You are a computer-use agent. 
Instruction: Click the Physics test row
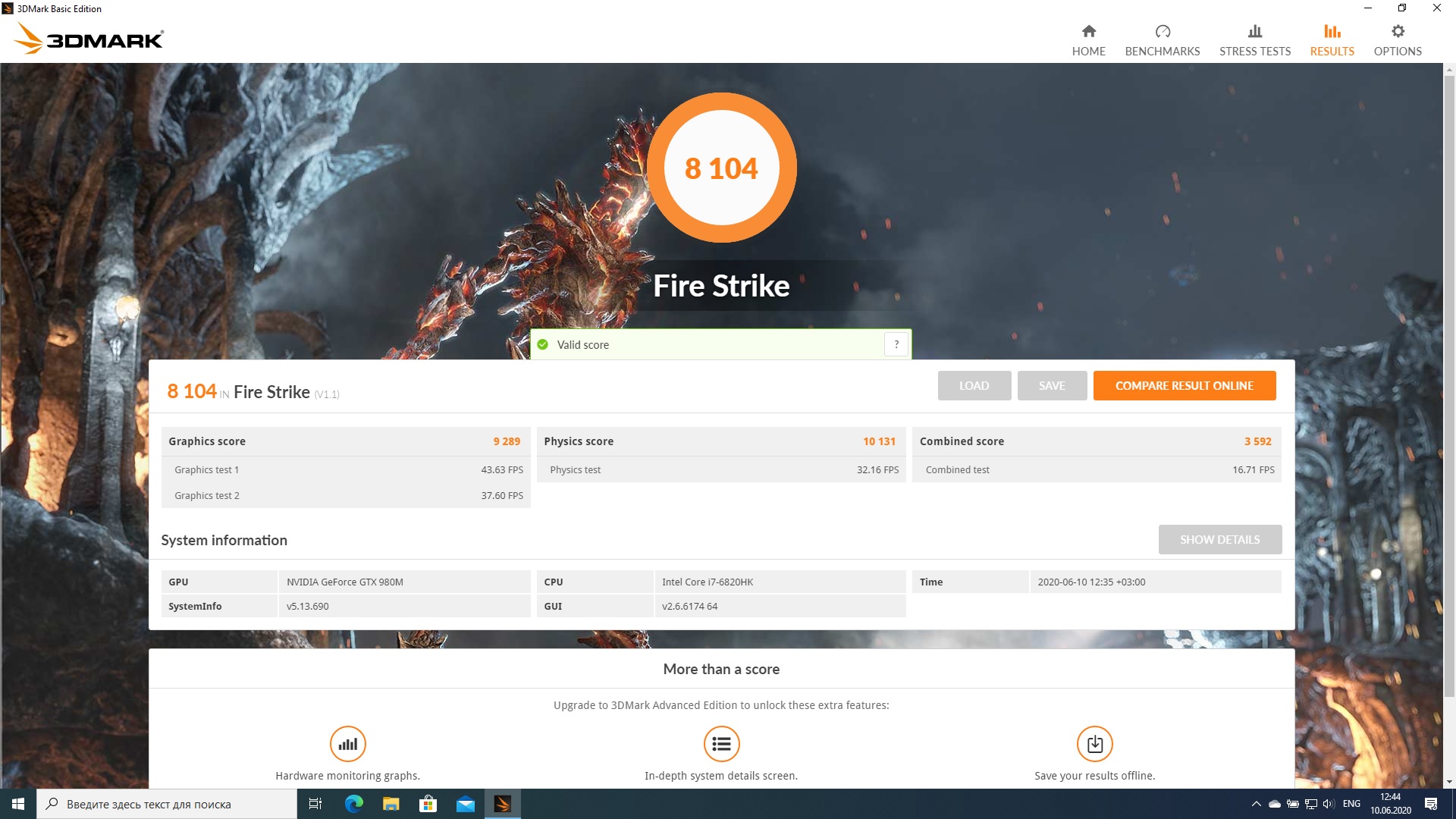(721, 469)
